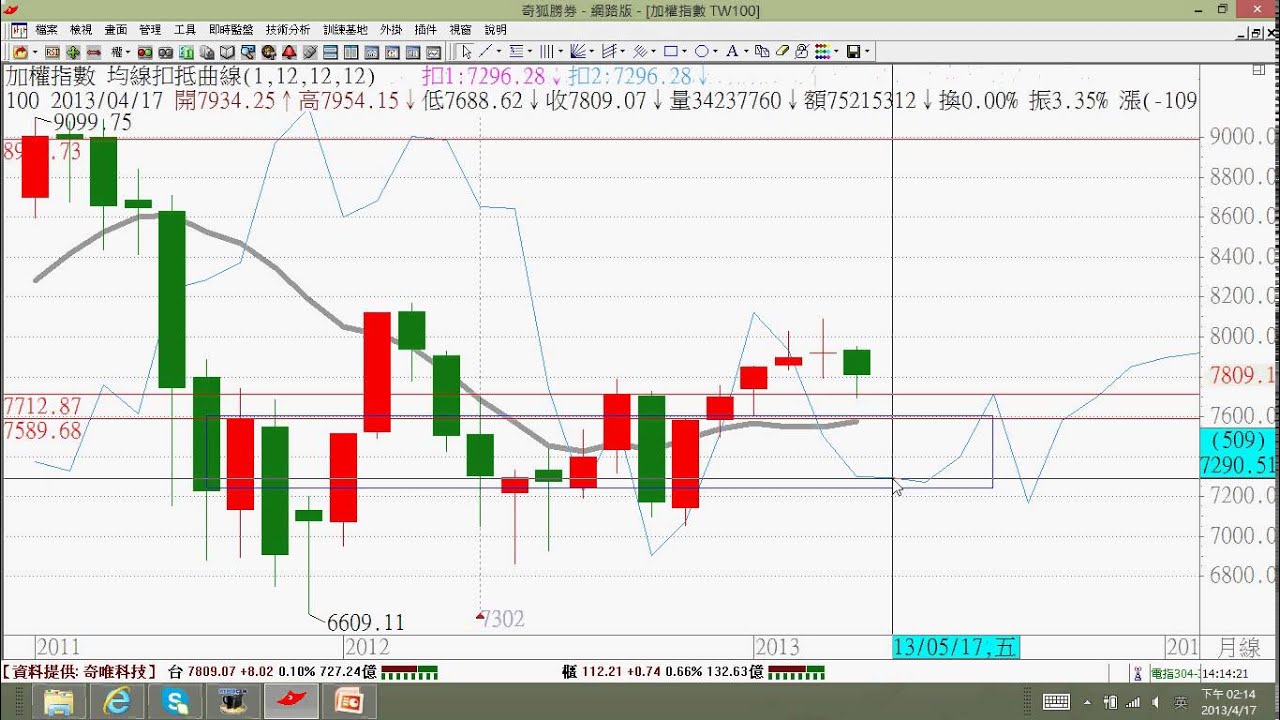Expand the rectangle tool dropdown

pos(684,51)
